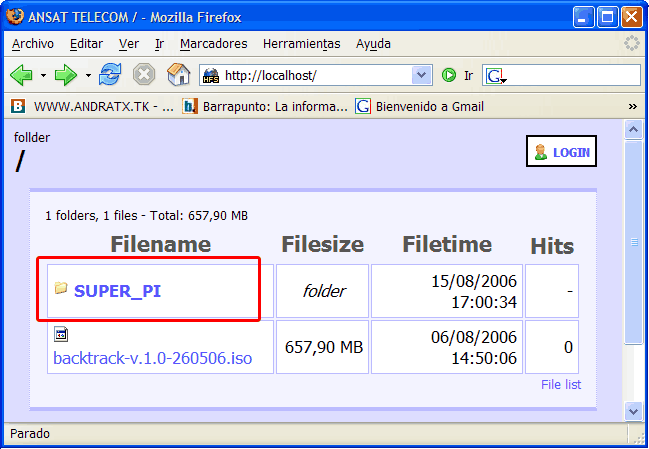This screenshot has height=449, width=649.
Task: Open the Marcadores menu
Action: (x=213, y=44)
